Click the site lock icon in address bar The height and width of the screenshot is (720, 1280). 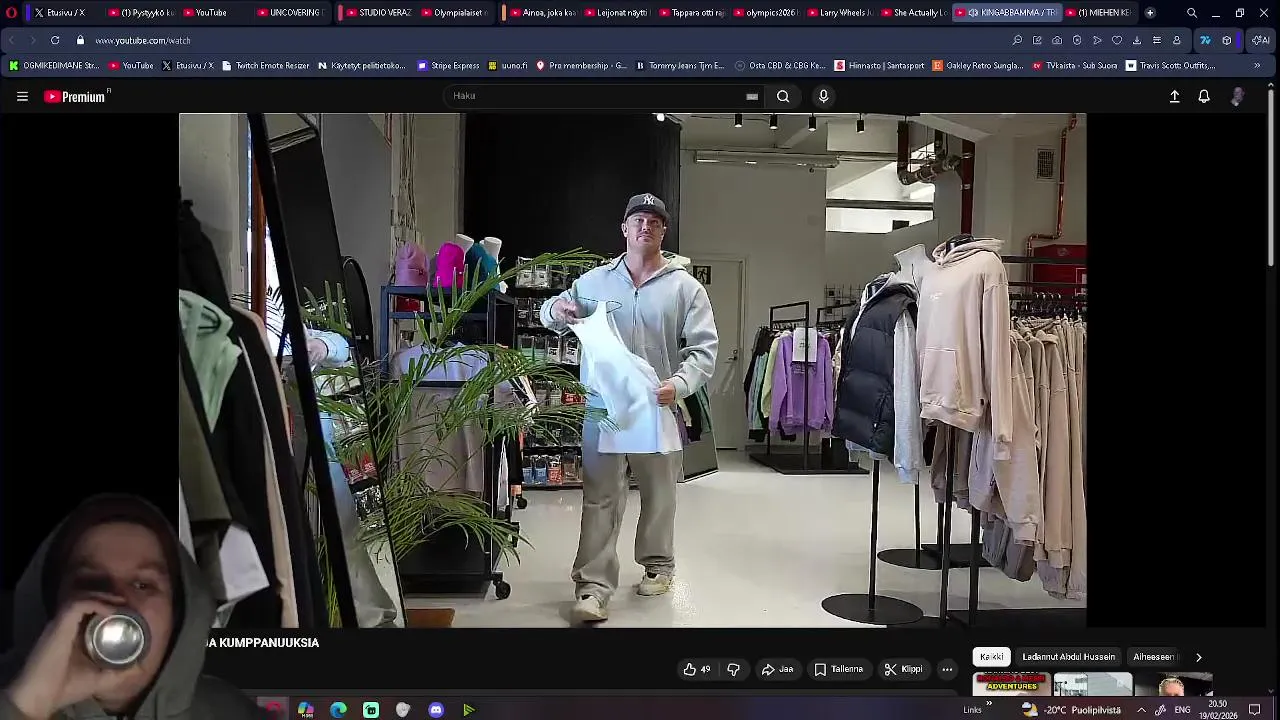tap(80, 40)
